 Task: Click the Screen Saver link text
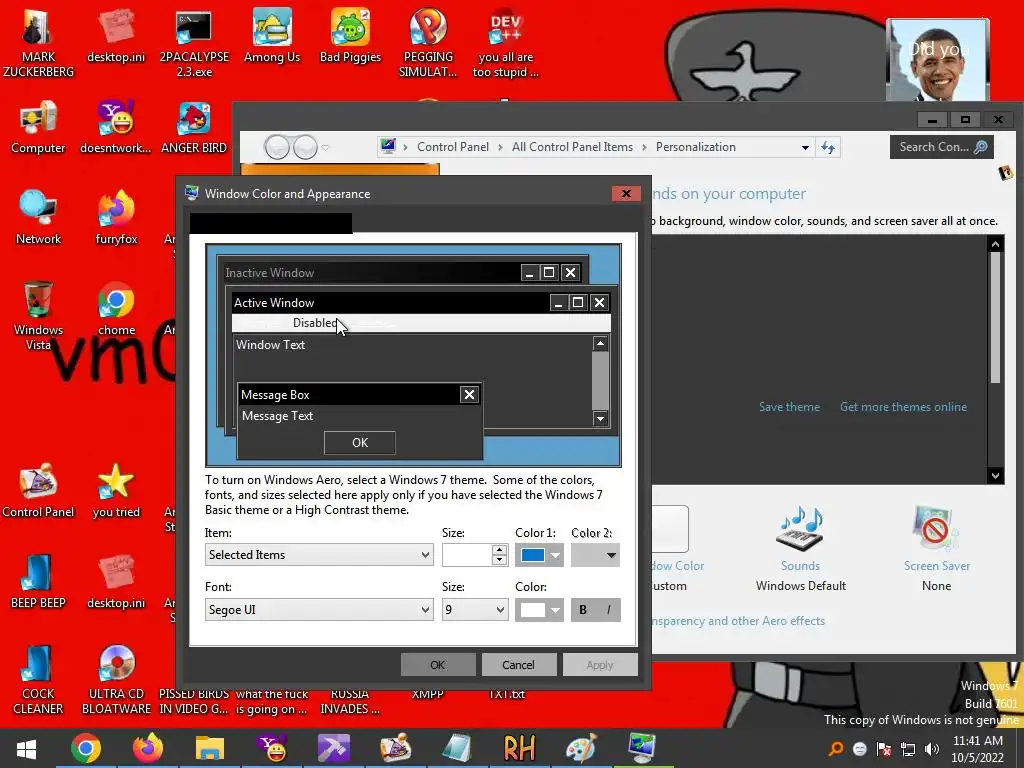pos(936,566)
